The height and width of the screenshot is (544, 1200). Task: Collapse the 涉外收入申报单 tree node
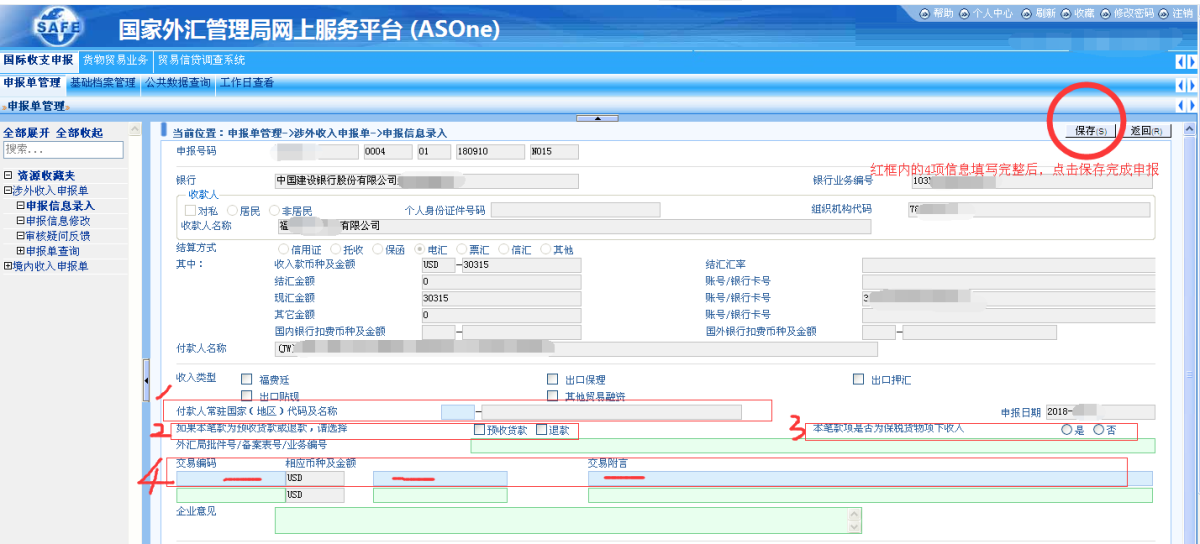8,191
